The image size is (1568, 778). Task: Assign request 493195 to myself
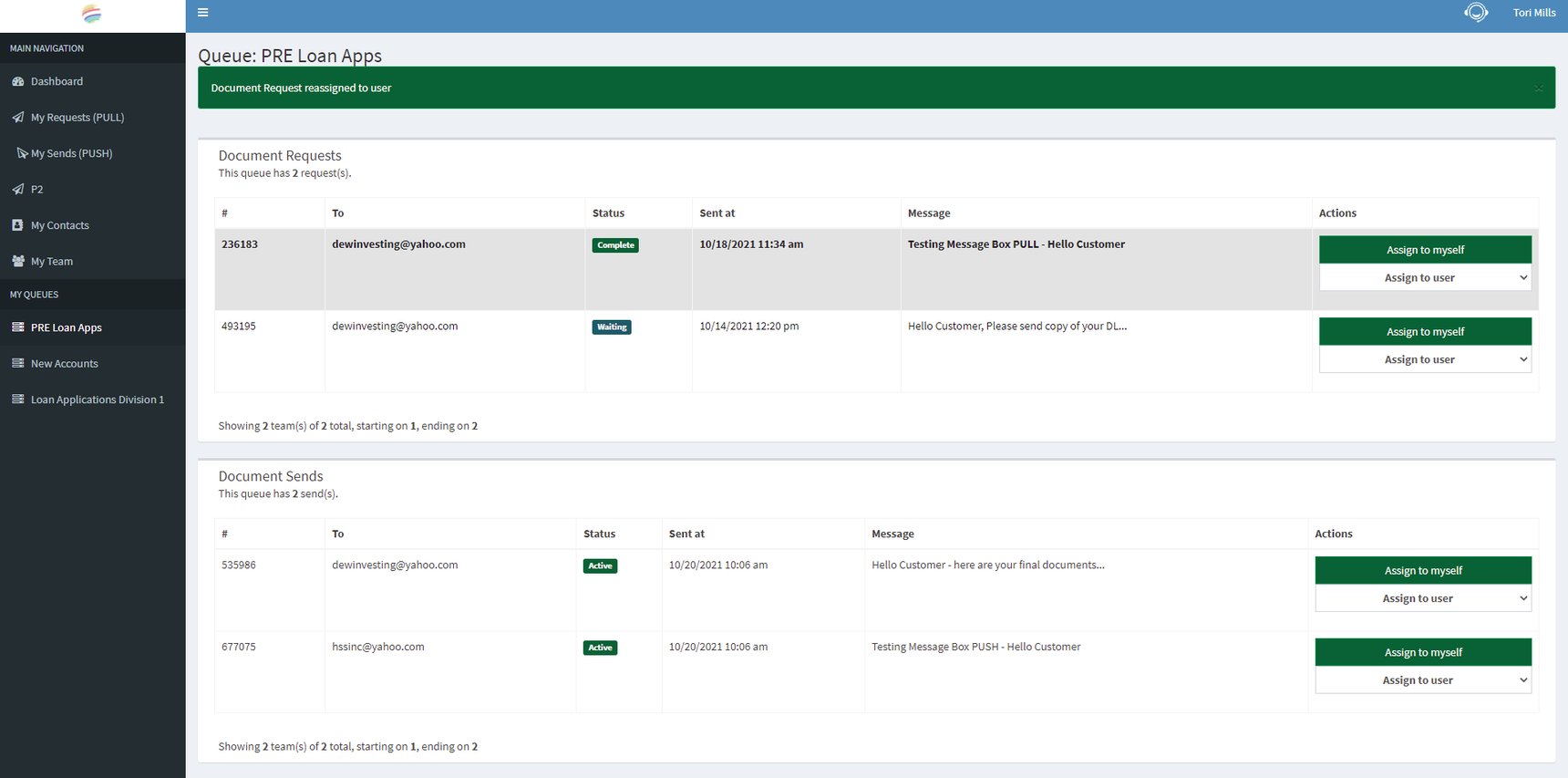point(1425,332)
